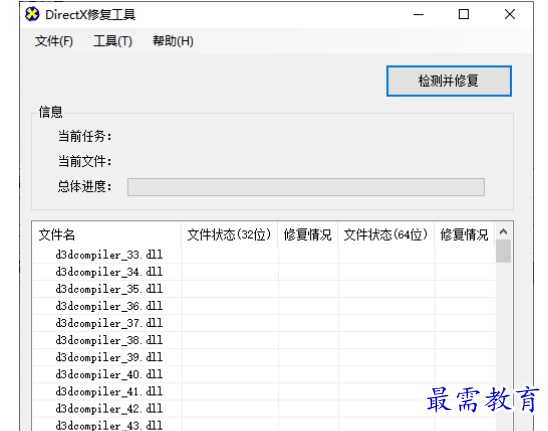This screenshot has height=431, width=548.
Task: Select row d3dcompiler_34.dll
Action: tap(264, 272)
